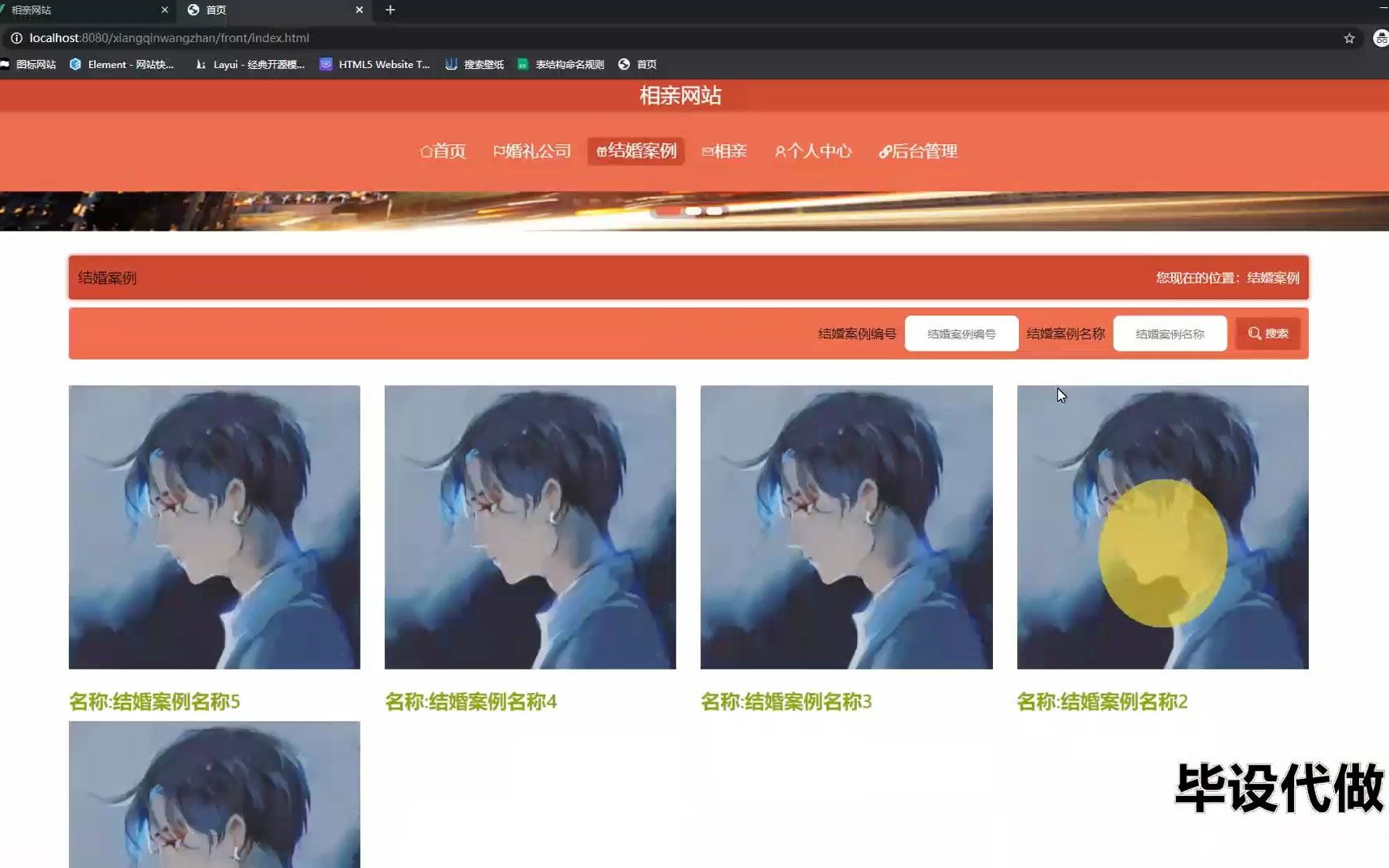Open the incognito profile icon
The width and height of the screenshot is (1389, 868).
tap(1380, 38)
